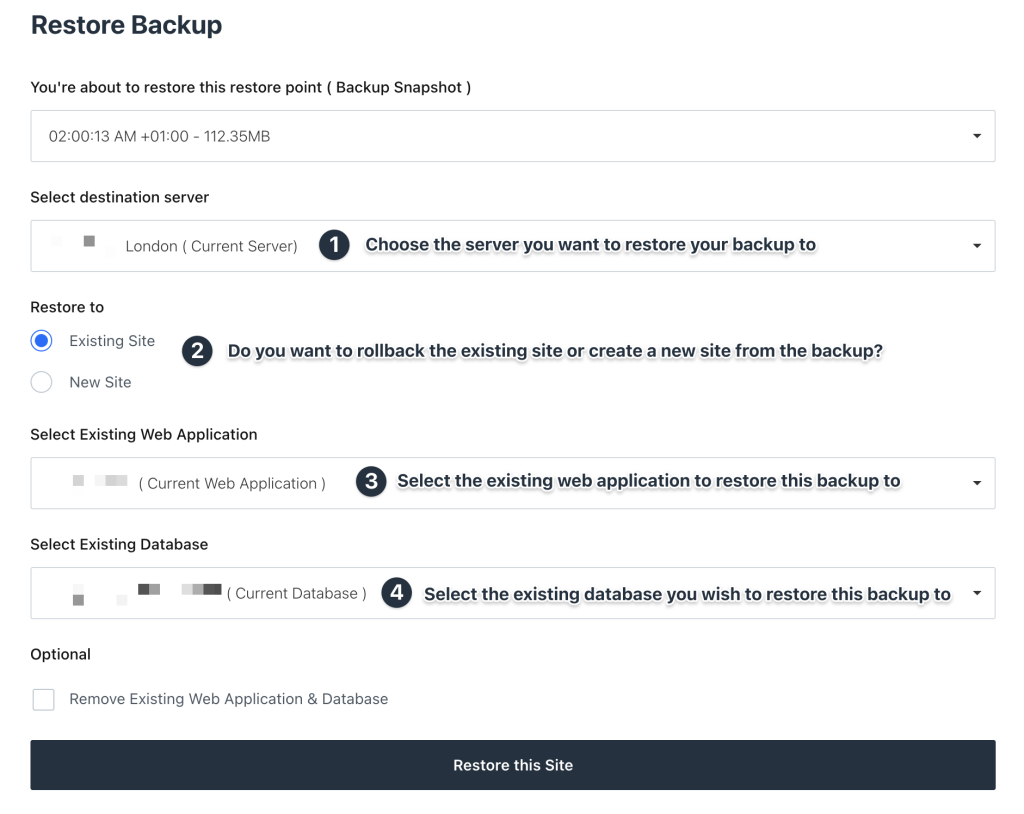Click the 'London ( Current Server)' value
This screenshot has width=1024, height=814.
point(211,246)
